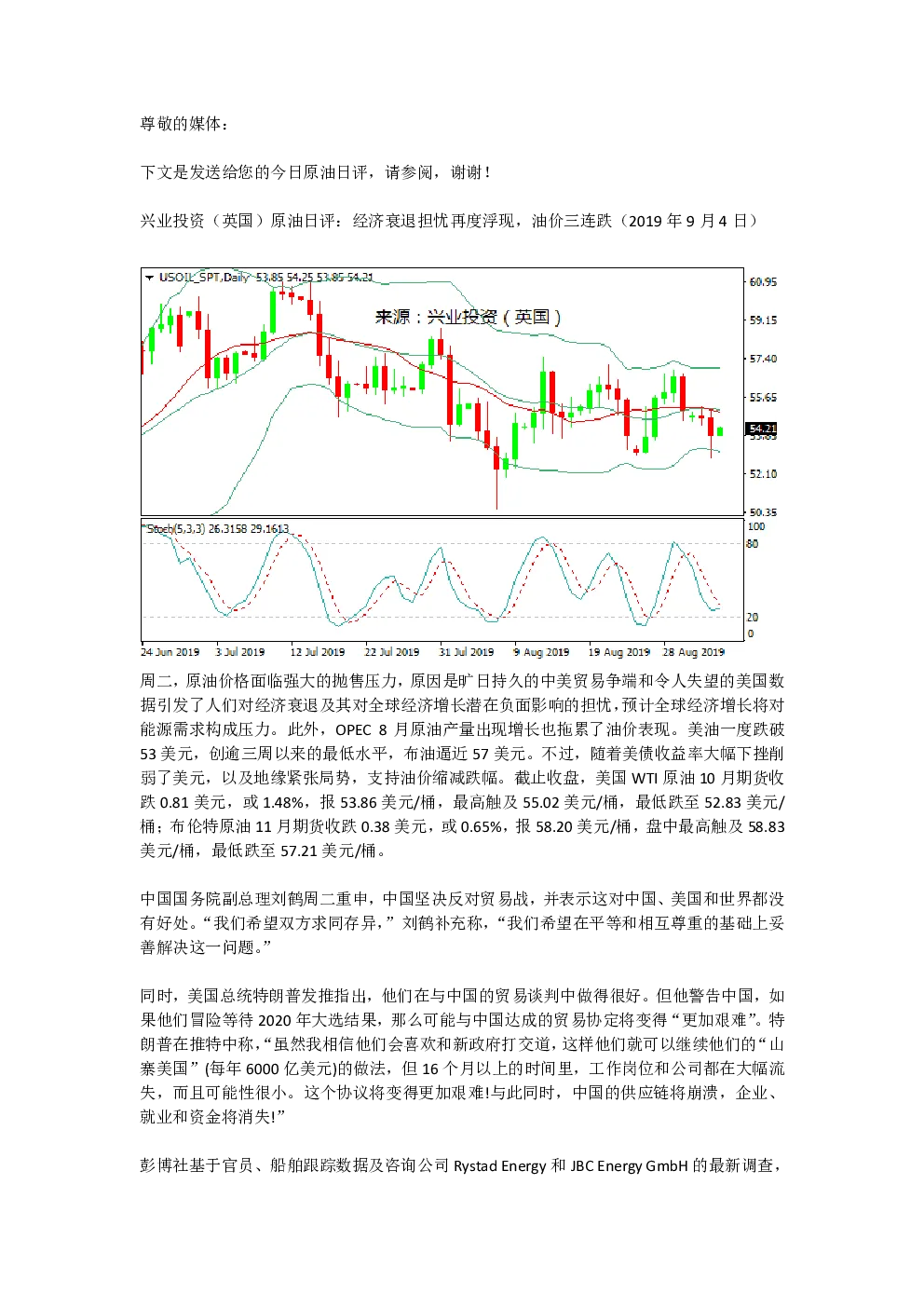
Task: Click the stochastic 80 level label
Action: 753,544
